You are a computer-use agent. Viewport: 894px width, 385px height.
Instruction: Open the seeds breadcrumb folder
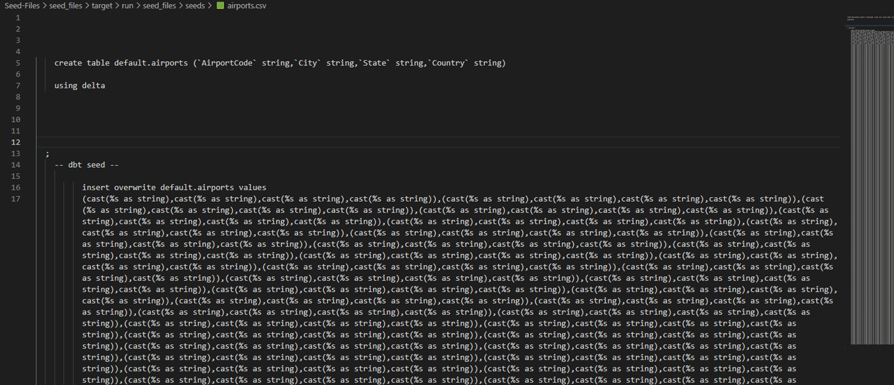(195, 6)
